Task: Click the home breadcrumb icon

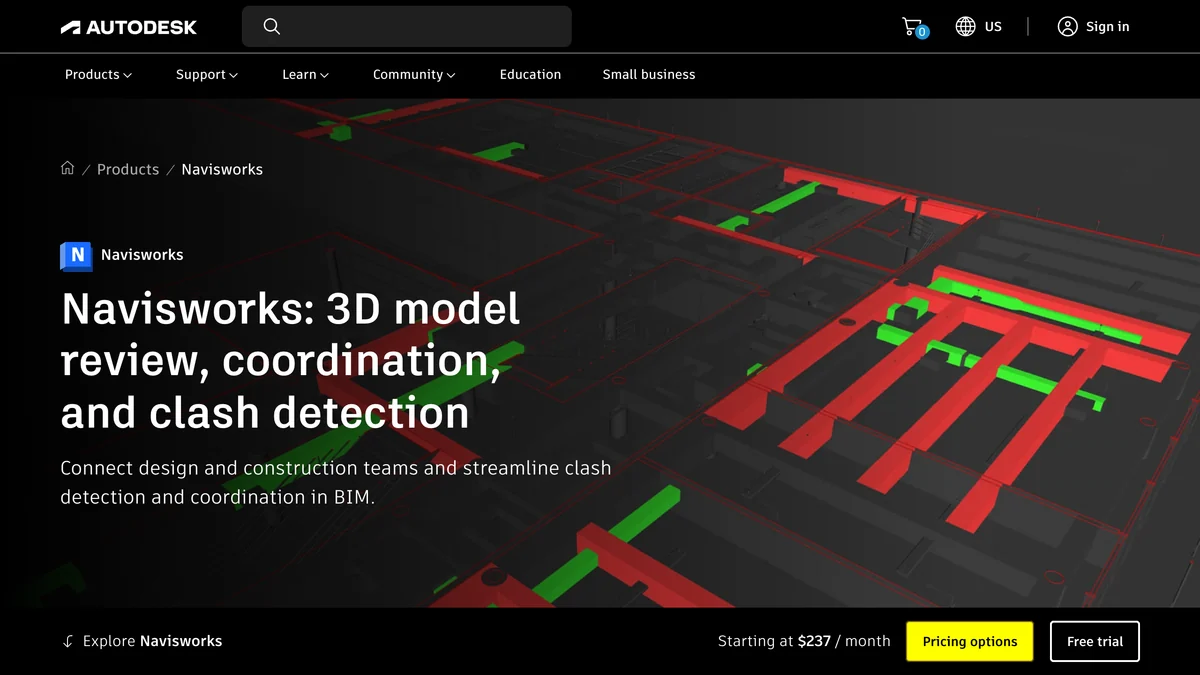Action: (x=68, y=168)
